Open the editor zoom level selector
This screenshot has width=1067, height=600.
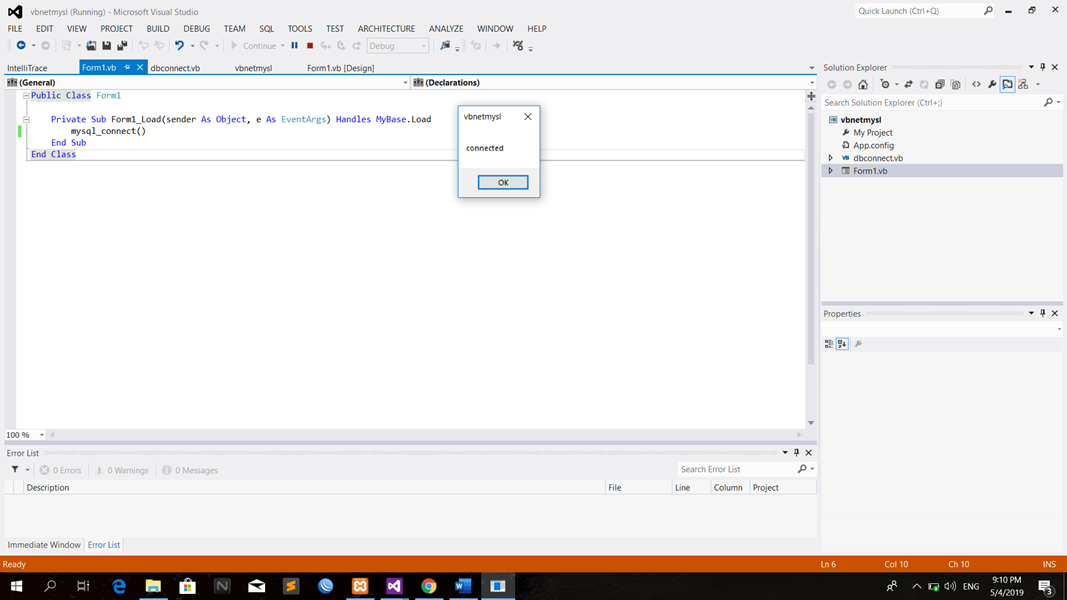coord(25,434)
